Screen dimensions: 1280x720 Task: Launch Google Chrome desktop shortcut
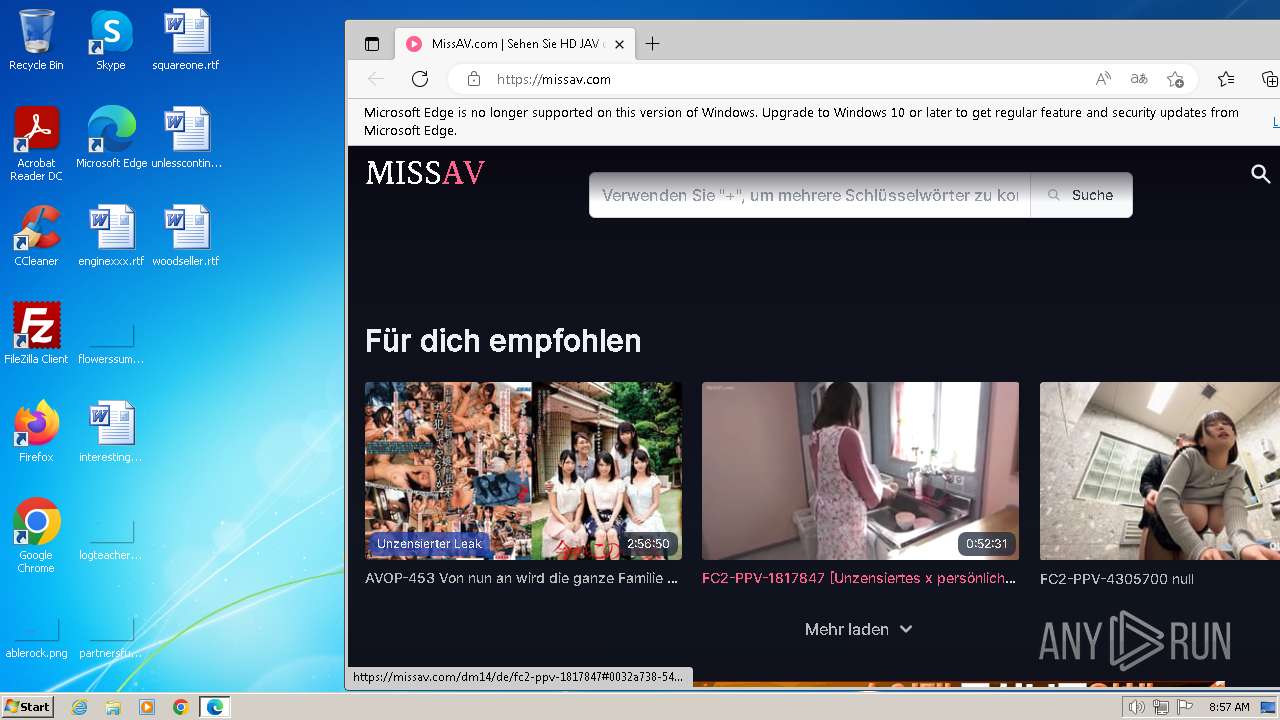[36, 535]
